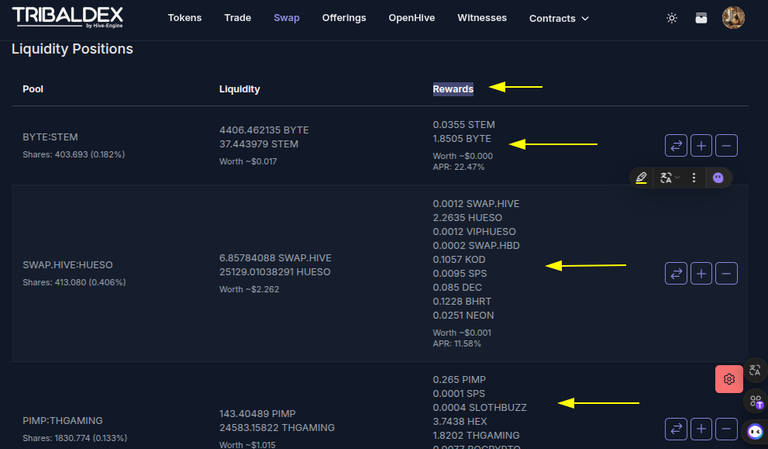
Task: Click the 3.7438 HEX reward
Action: pos(460,422)
